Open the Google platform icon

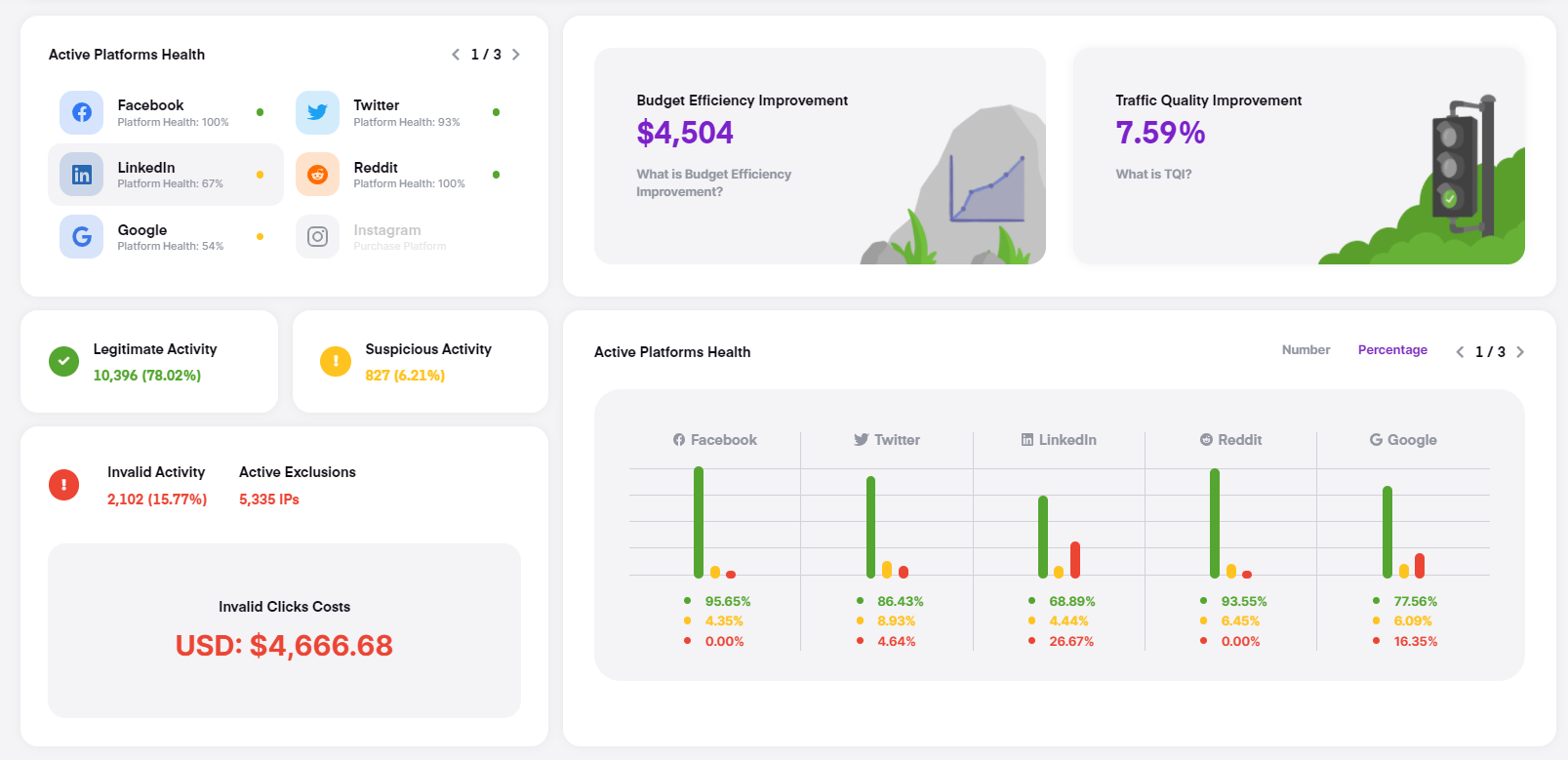pos(82,237)
